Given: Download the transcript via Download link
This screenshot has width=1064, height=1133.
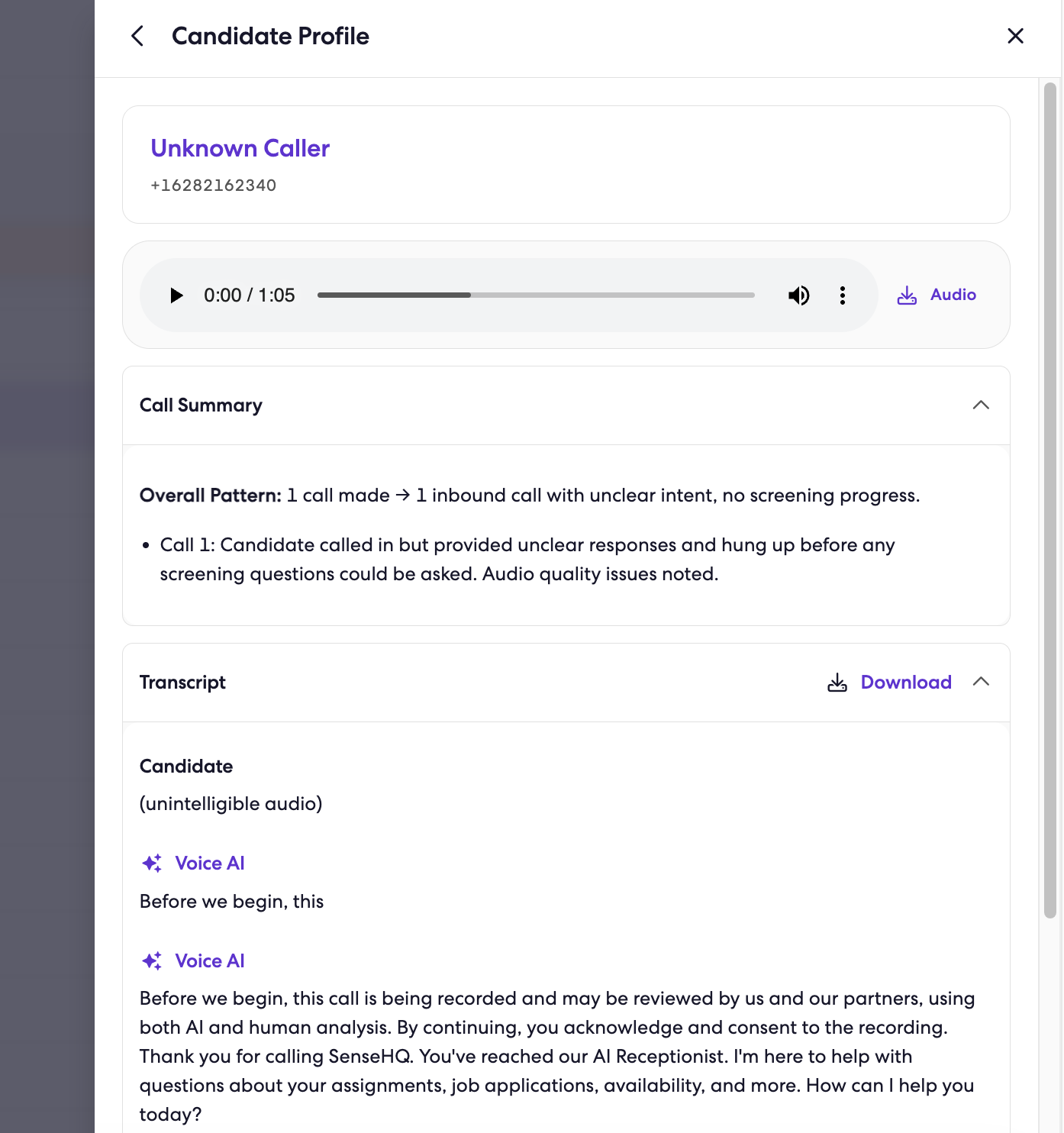Looking at the screenshot, I should pos(906,683).
